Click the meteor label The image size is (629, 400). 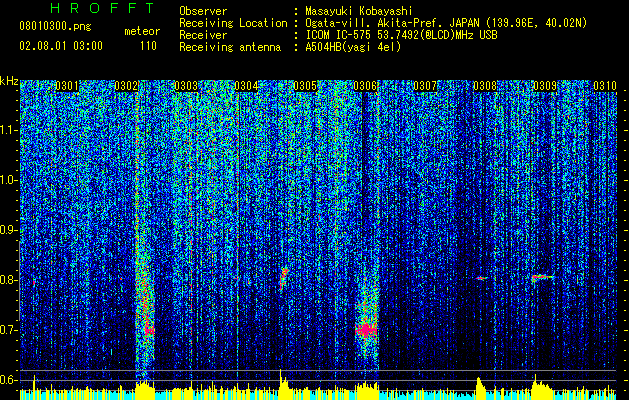tap(142, 31)
